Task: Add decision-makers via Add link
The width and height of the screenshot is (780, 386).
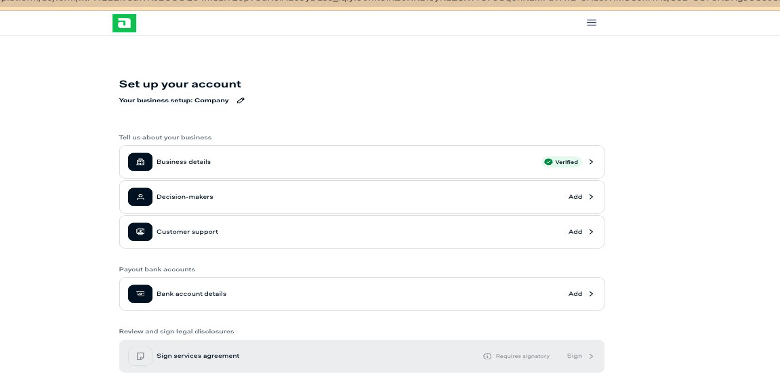Action: (575, 197)
